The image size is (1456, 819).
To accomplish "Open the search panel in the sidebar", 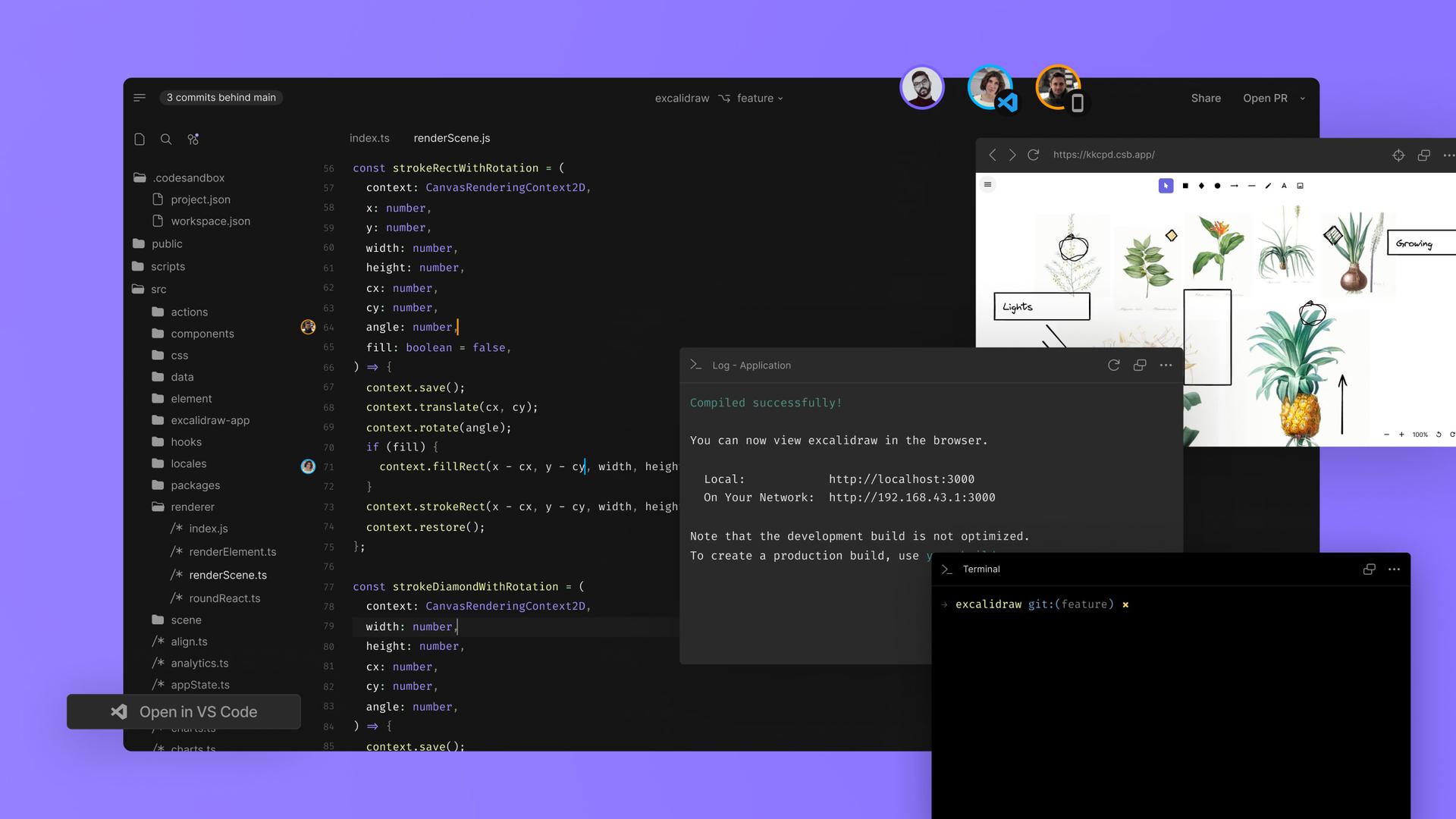I will (166, 139).
